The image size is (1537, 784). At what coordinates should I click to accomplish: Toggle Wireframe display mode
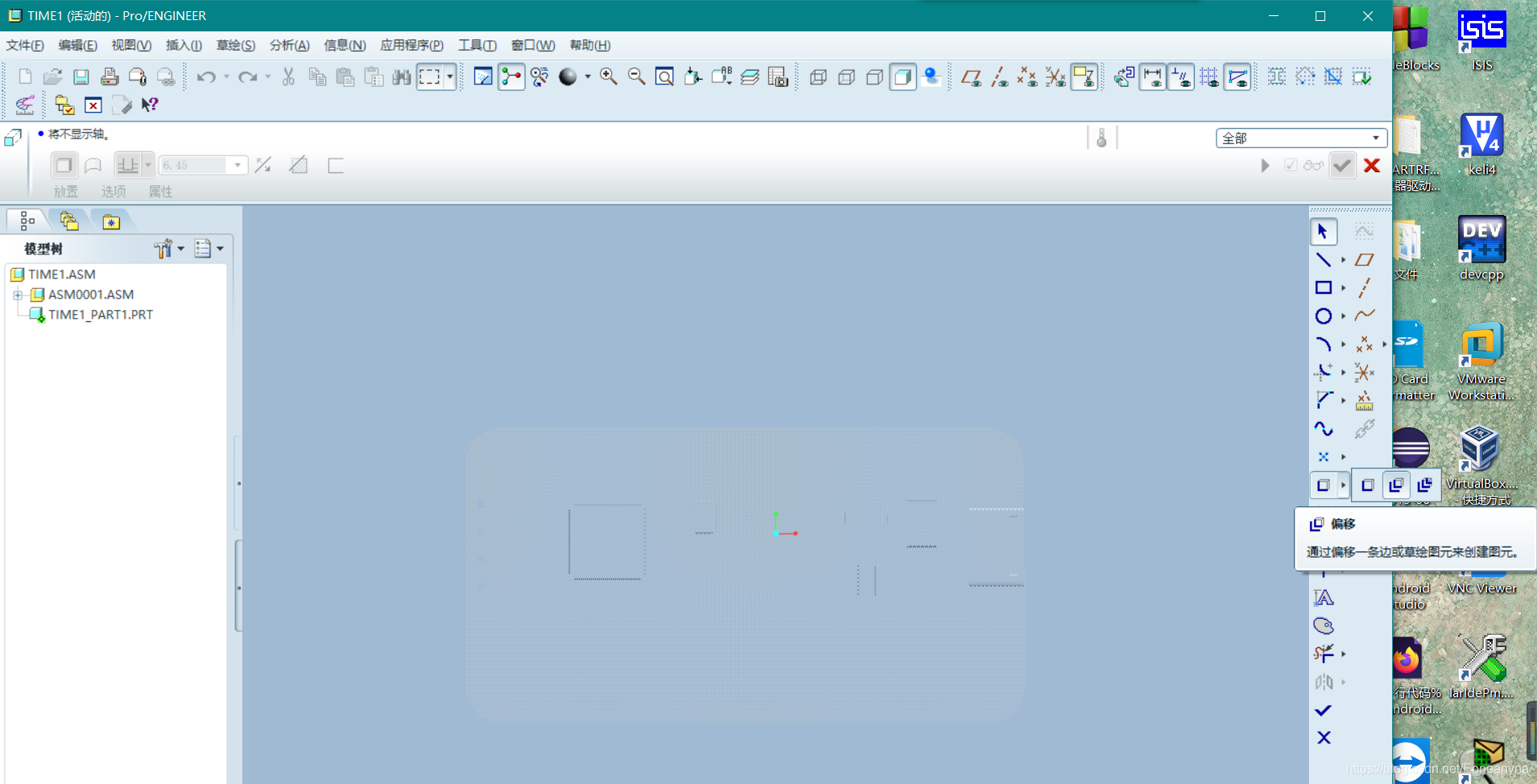818,76
